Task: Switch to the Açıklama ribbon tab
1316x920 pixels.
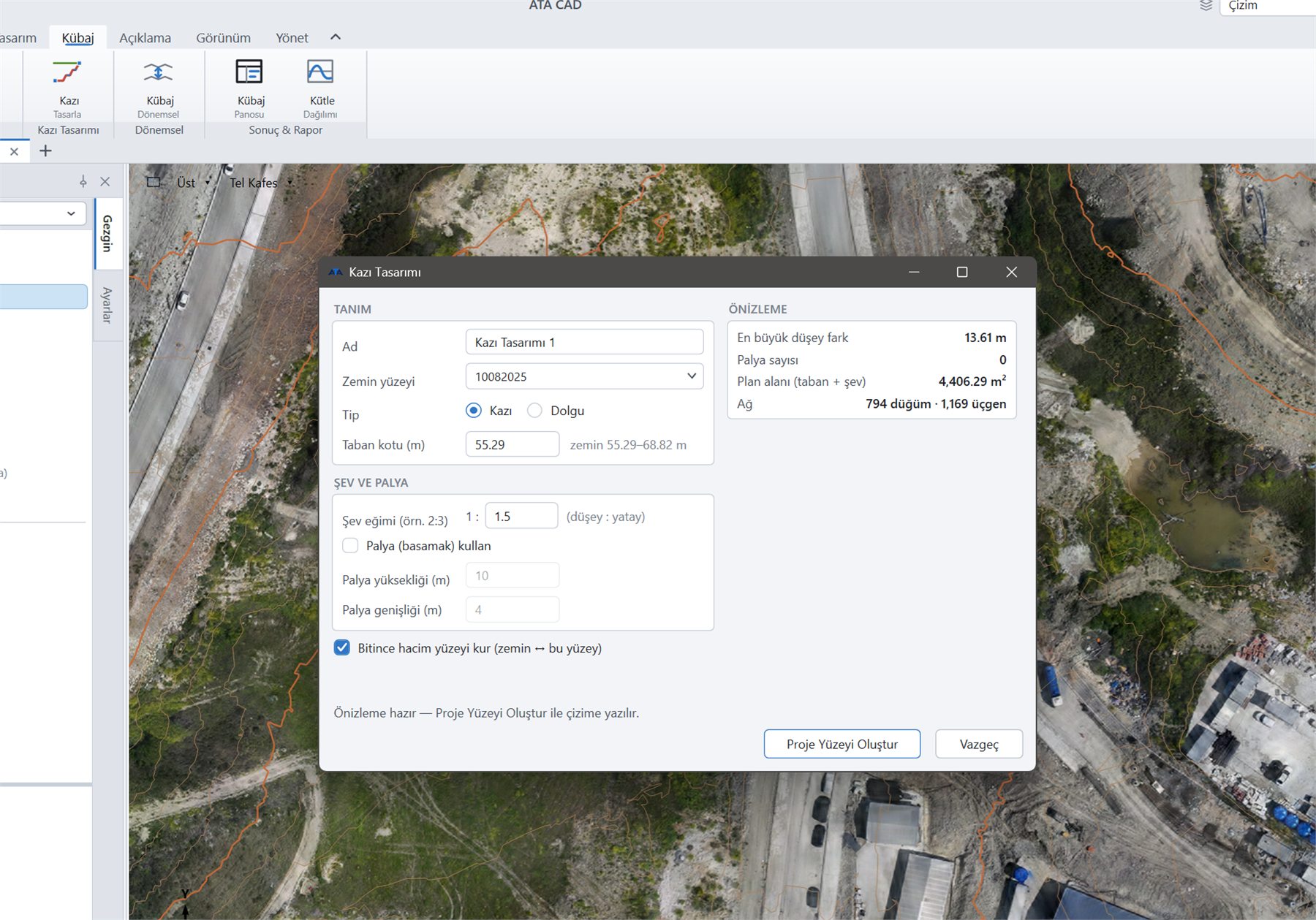Action: click(145, 38)
